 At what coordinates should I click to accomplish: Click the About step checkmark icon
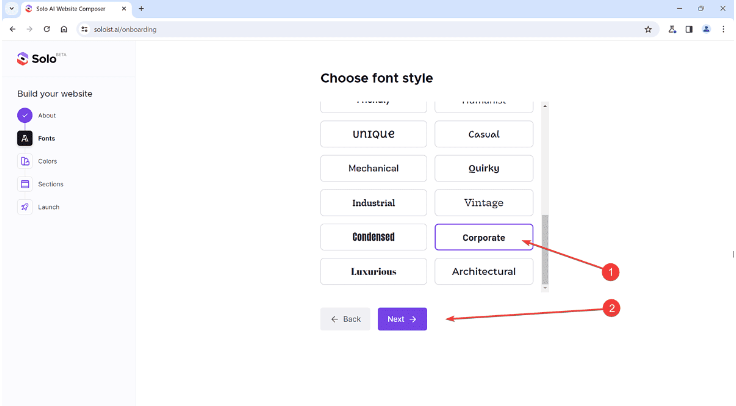coord(25,115)
